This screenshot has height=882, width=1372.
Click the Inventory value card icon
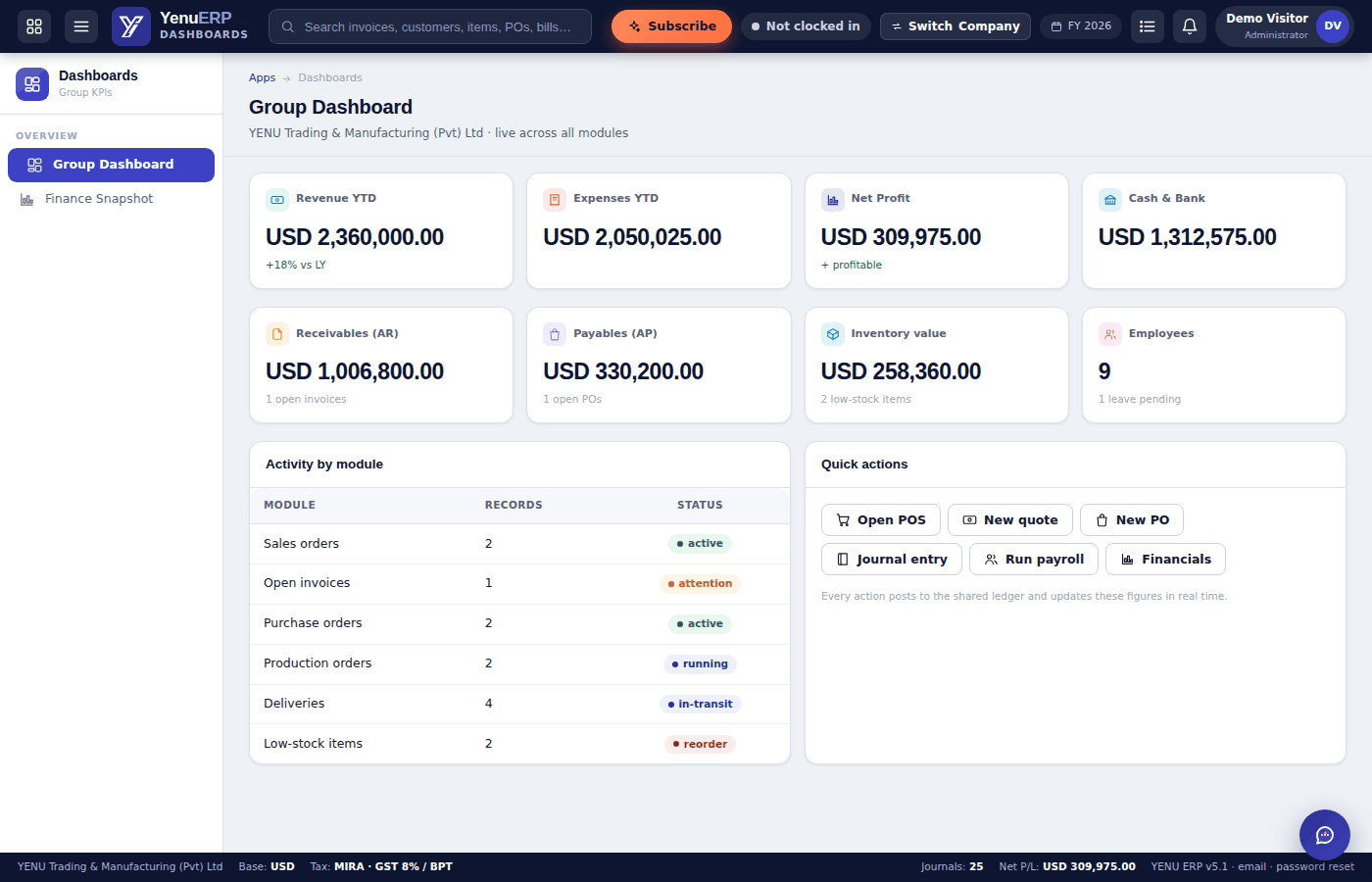(833, 334)
